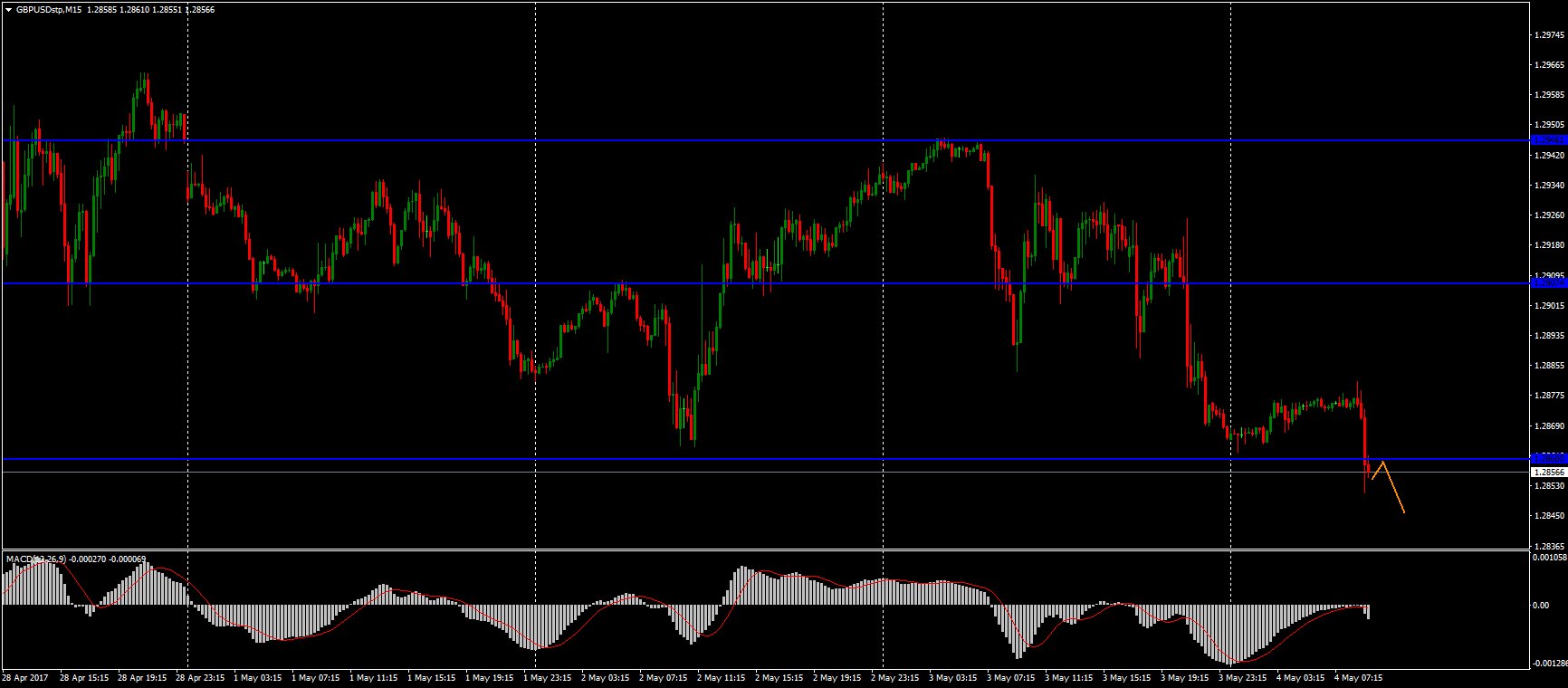Click the 4 May 07:15 time label
The image size is (1568, 688).
tap(1357, 677)
